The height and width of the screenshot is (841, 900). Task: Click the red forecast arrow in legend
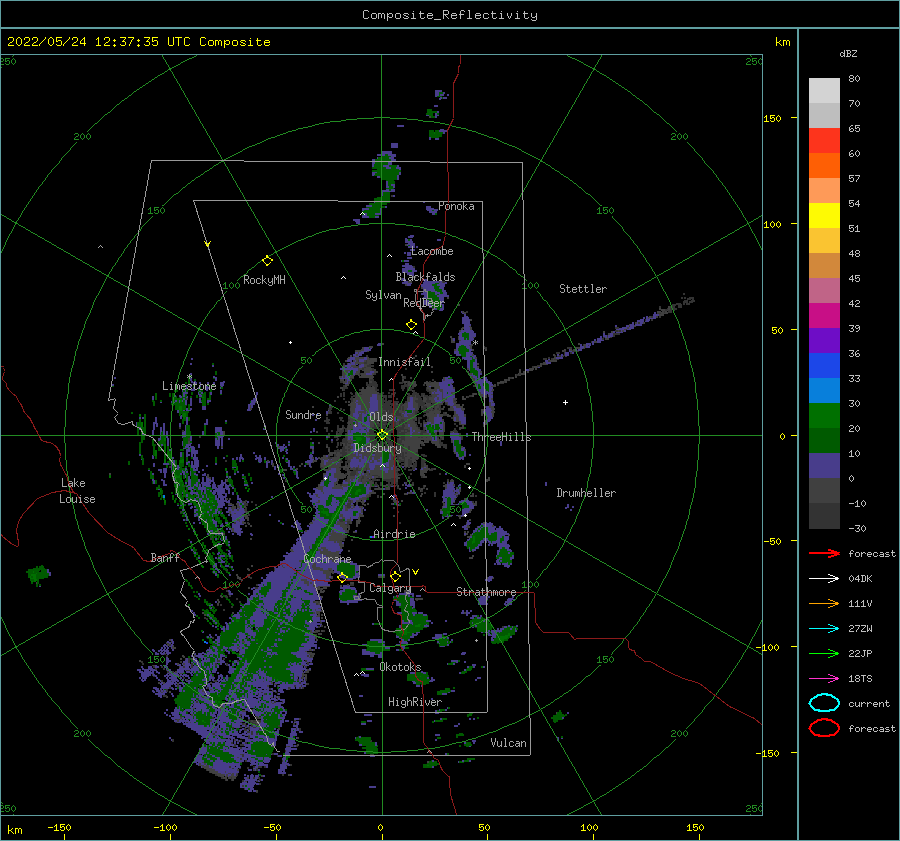click(824, 553)
